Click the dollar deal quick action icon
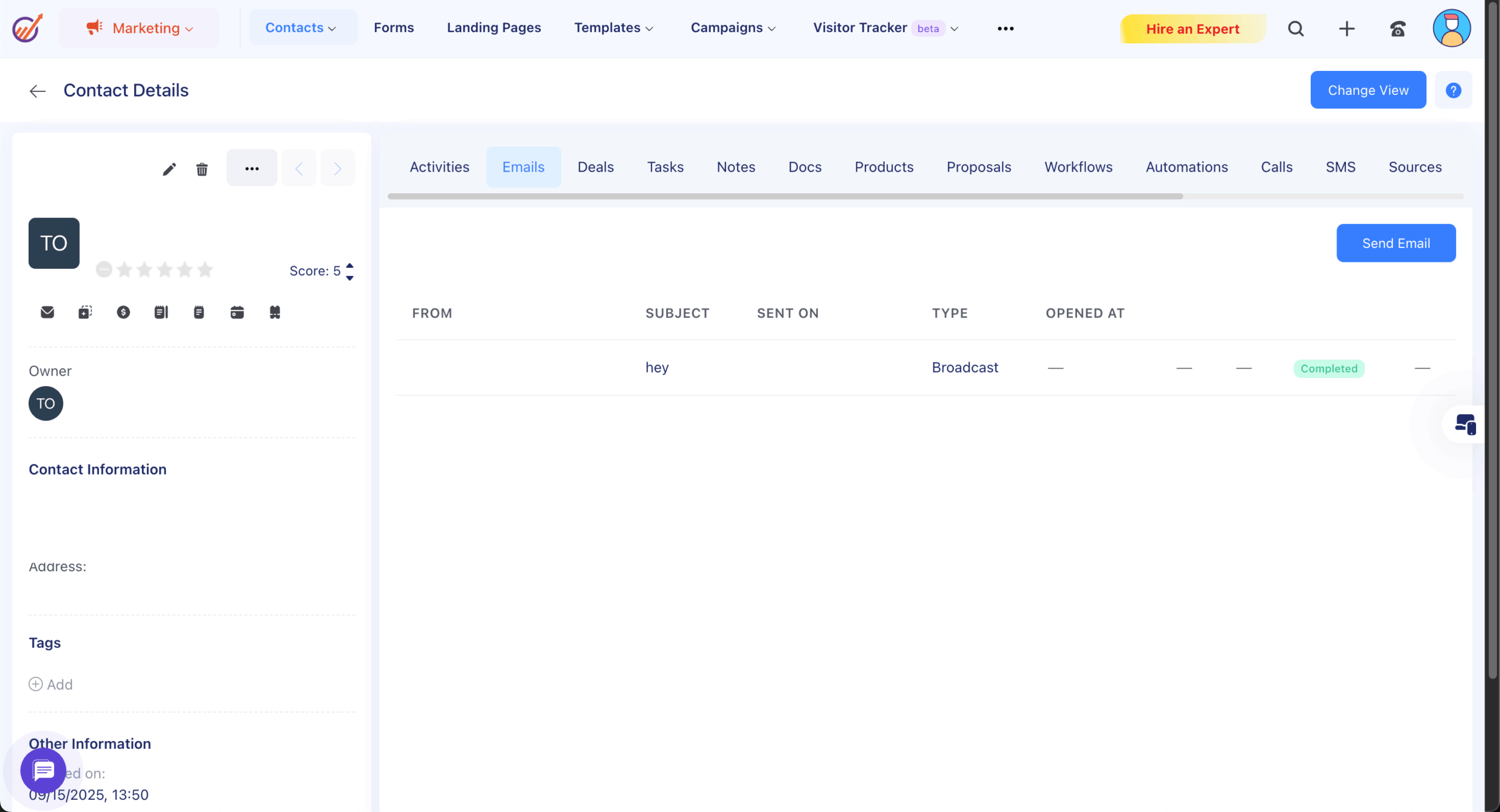The height and width of the screenshot is (812, 1500). click(123, 312)
